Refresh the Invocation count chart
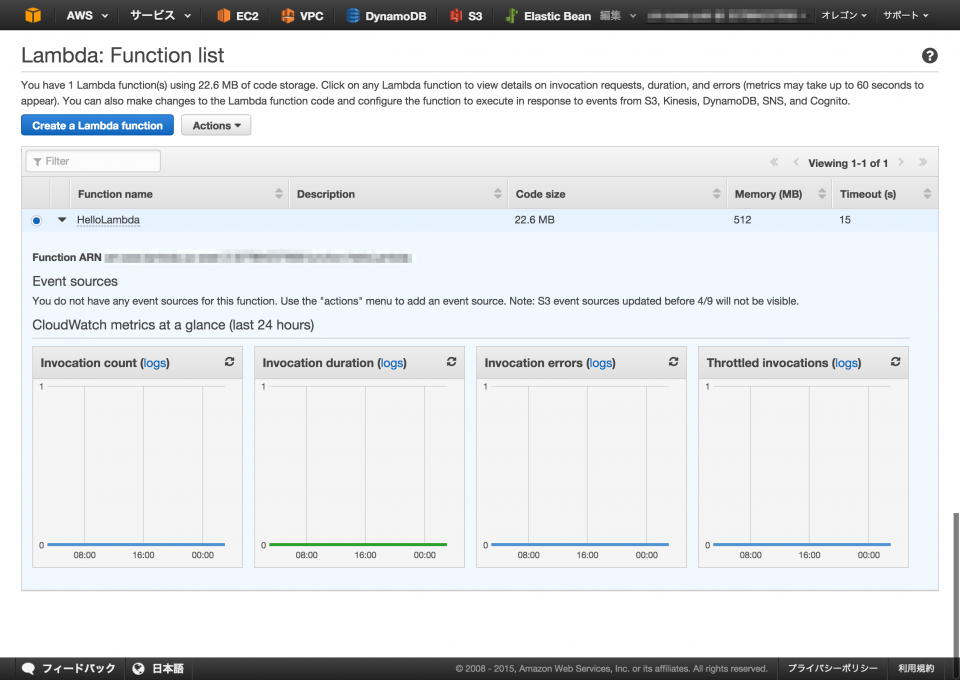Image resolution: width=960 pixels, height=680 pixels. (x=230, y=362)
